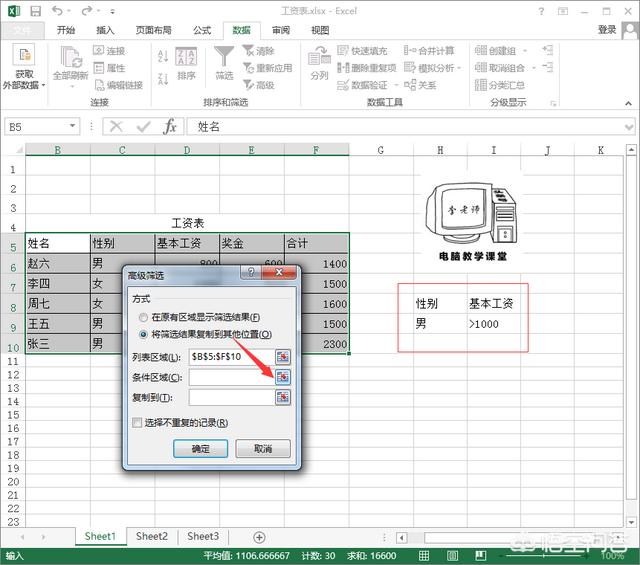Open the Formulas (公式) tab

point(202,30)
